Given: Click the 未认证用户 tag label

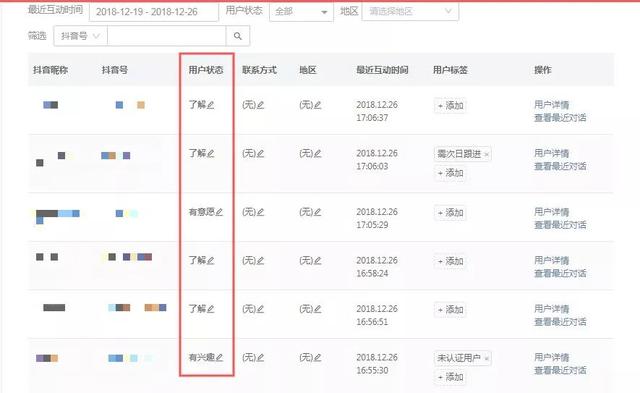Looking at the screenshot, I should click(x=459, y=358).
